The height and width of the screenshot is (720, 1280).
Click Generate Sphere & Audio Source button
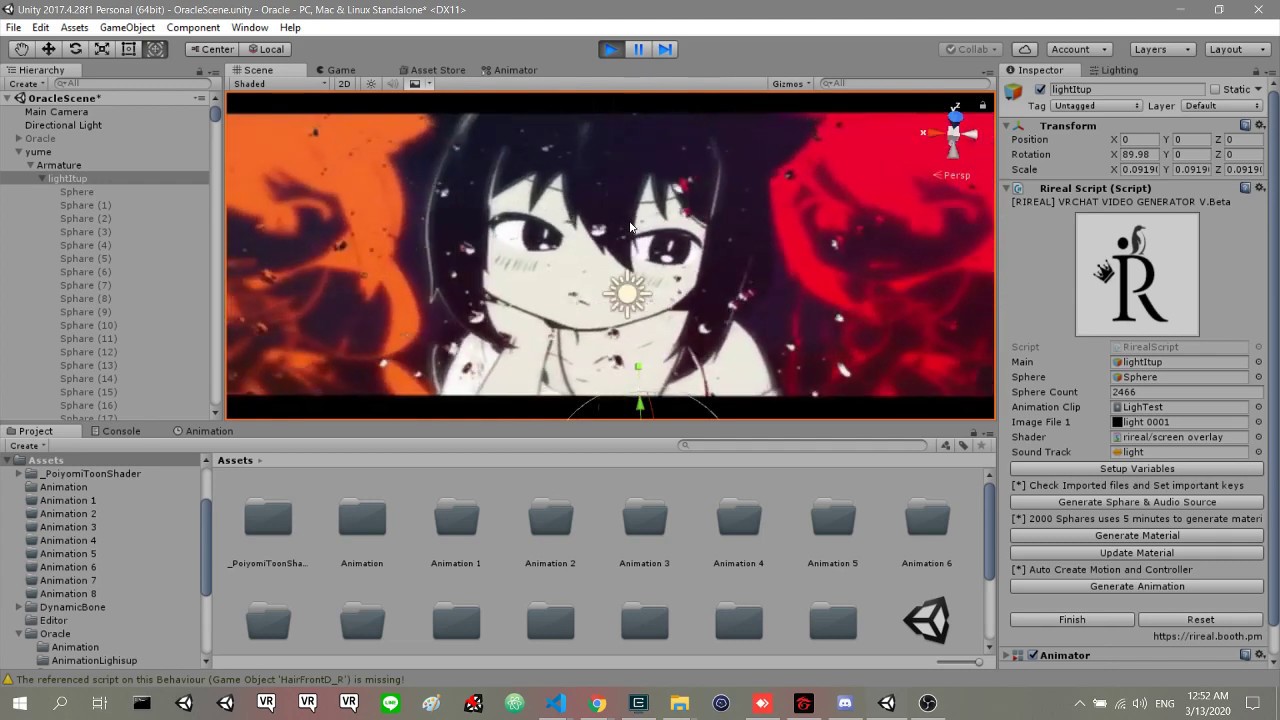[x=1137, y=502]
